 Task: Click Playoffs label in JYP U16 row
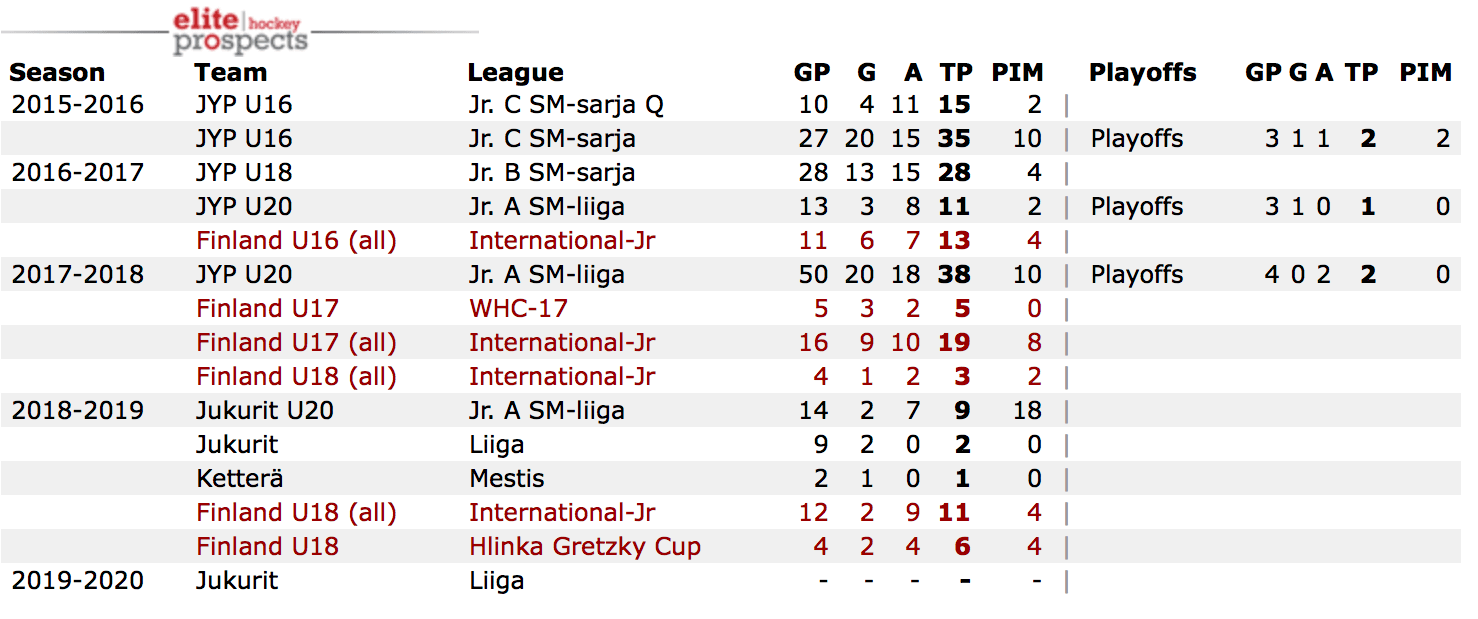pos(1137,139)
